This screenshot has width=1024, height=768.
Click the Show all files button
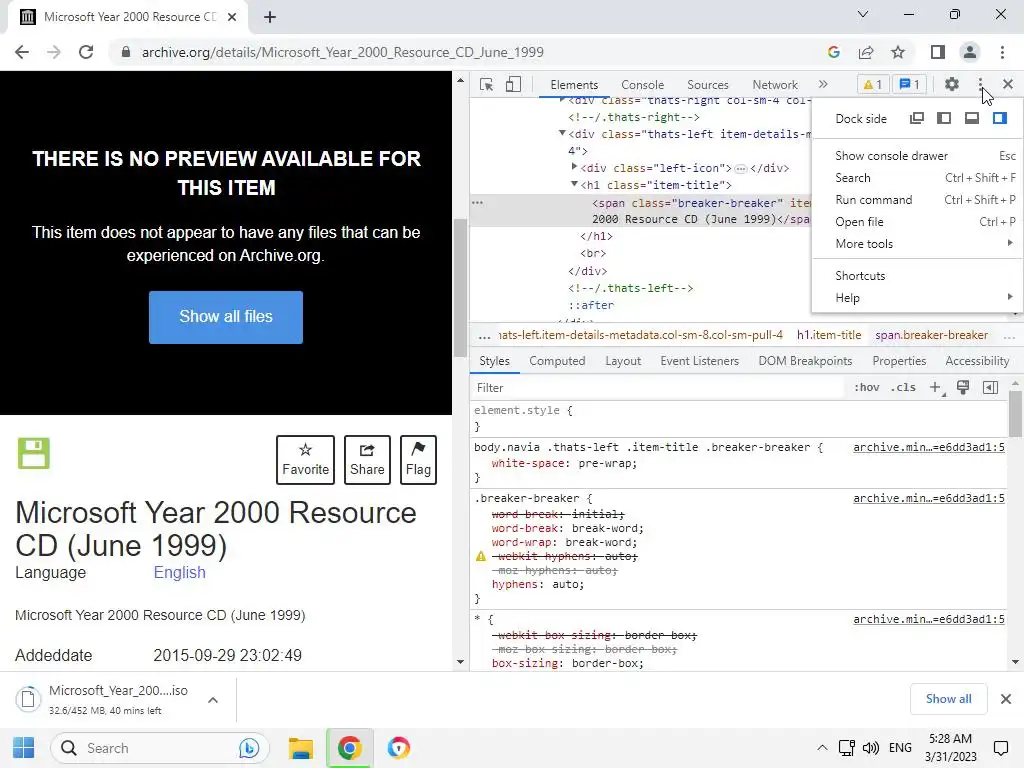point(226,317)
